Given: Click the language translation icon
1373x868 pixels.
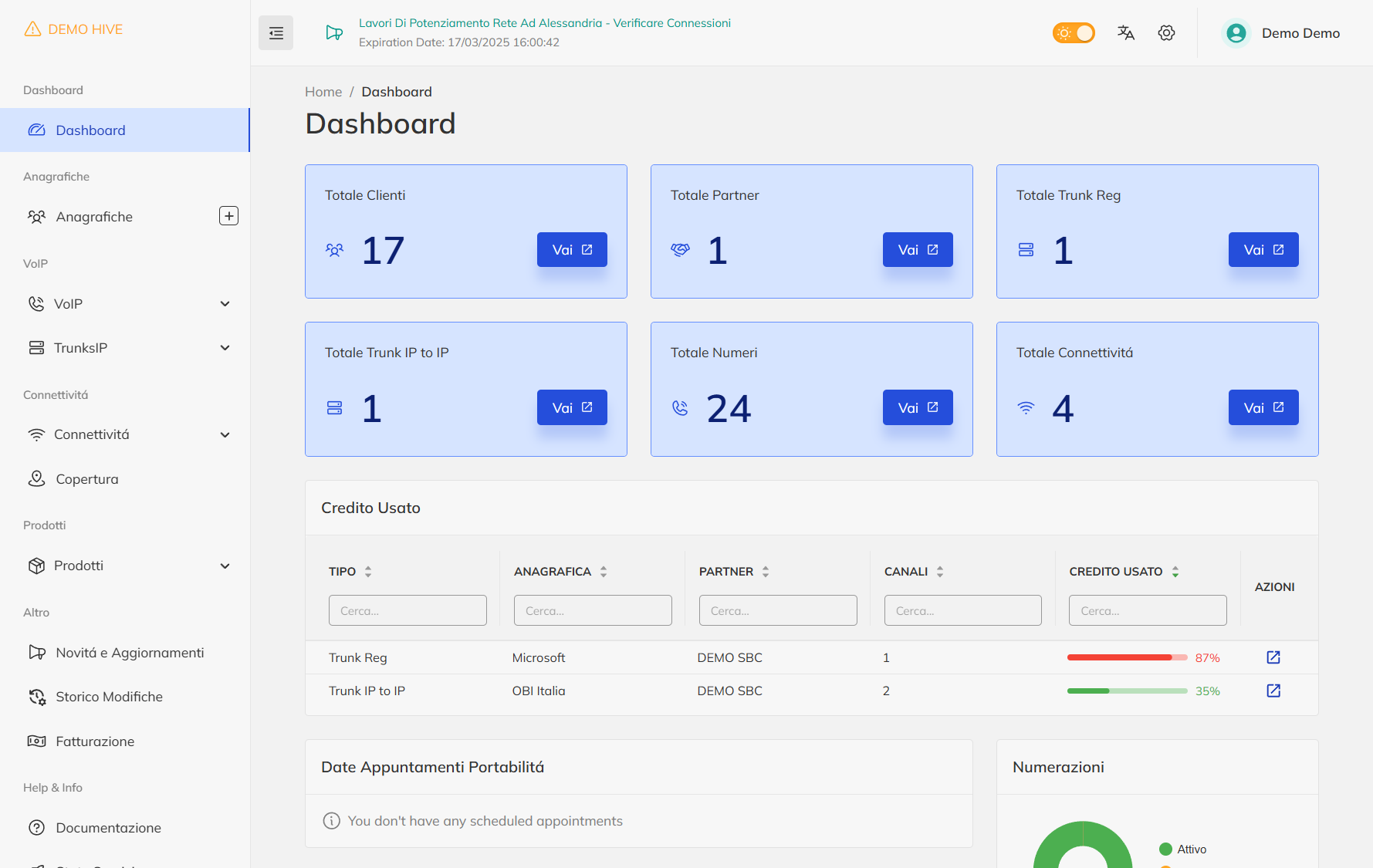Looking at the screenshot, I should coord(1125,32).
